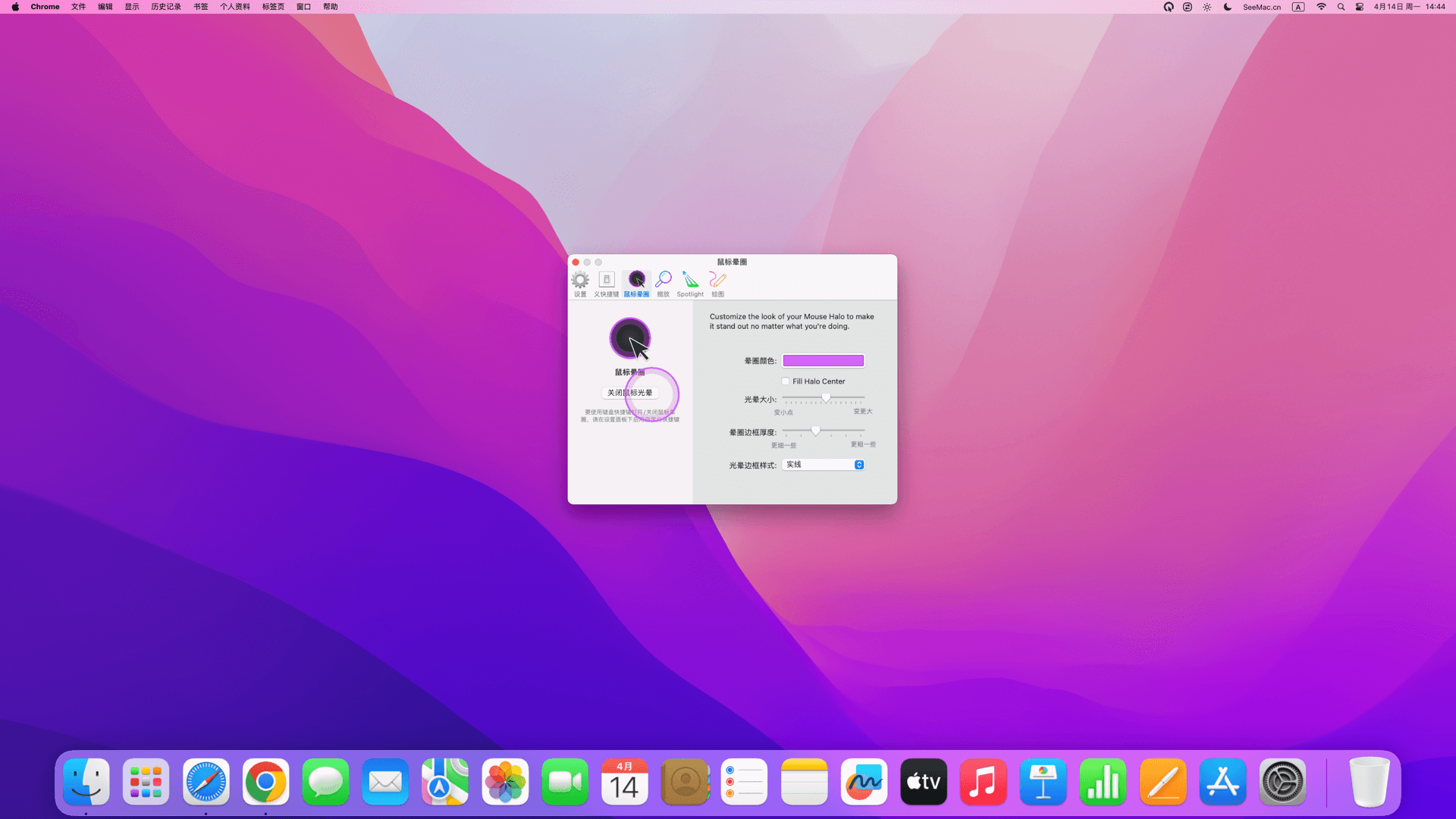Toggle the input source A indicator
1456x819 pixels.
(x=1298, y=7)
